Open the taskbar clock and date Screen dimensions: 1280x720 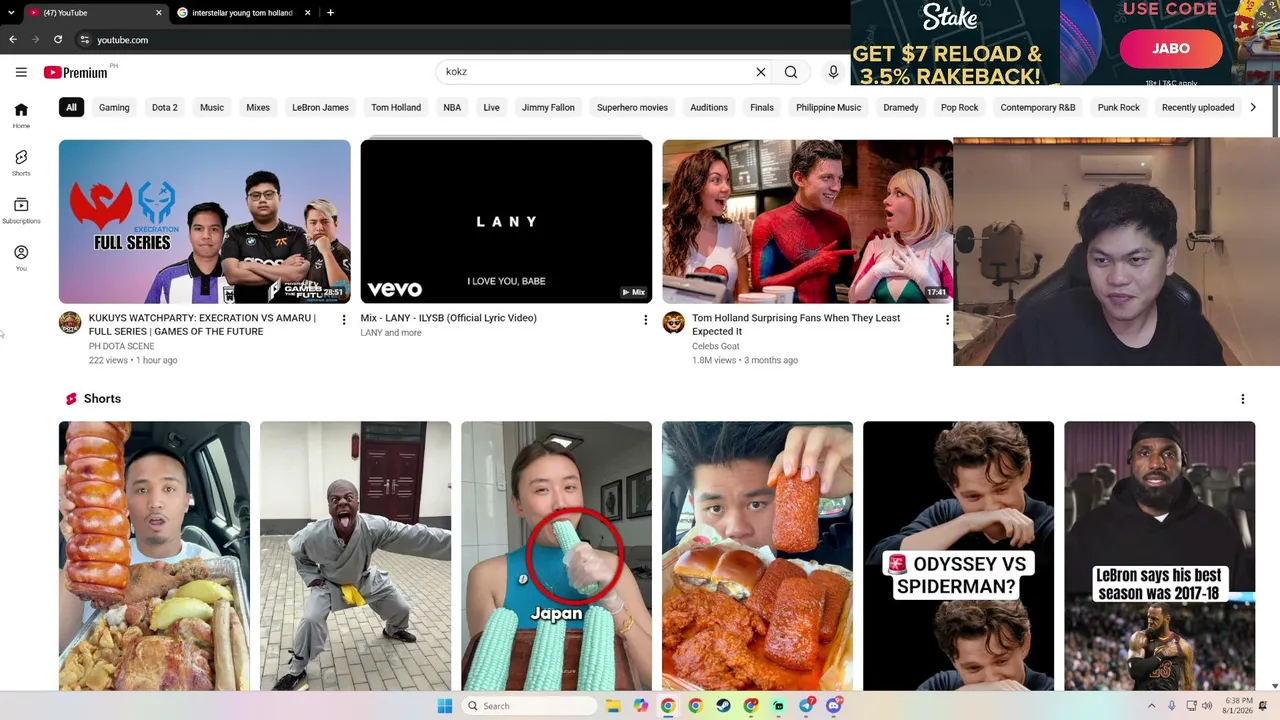[x=1238, y=706]
